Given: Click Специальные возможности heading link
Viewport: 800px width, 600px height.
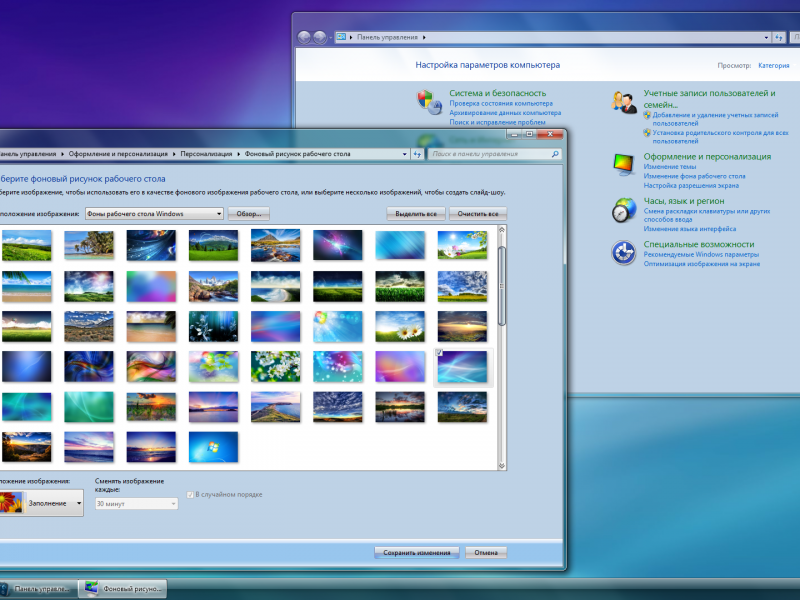Looking at the screenshot, I should point(698,244).
